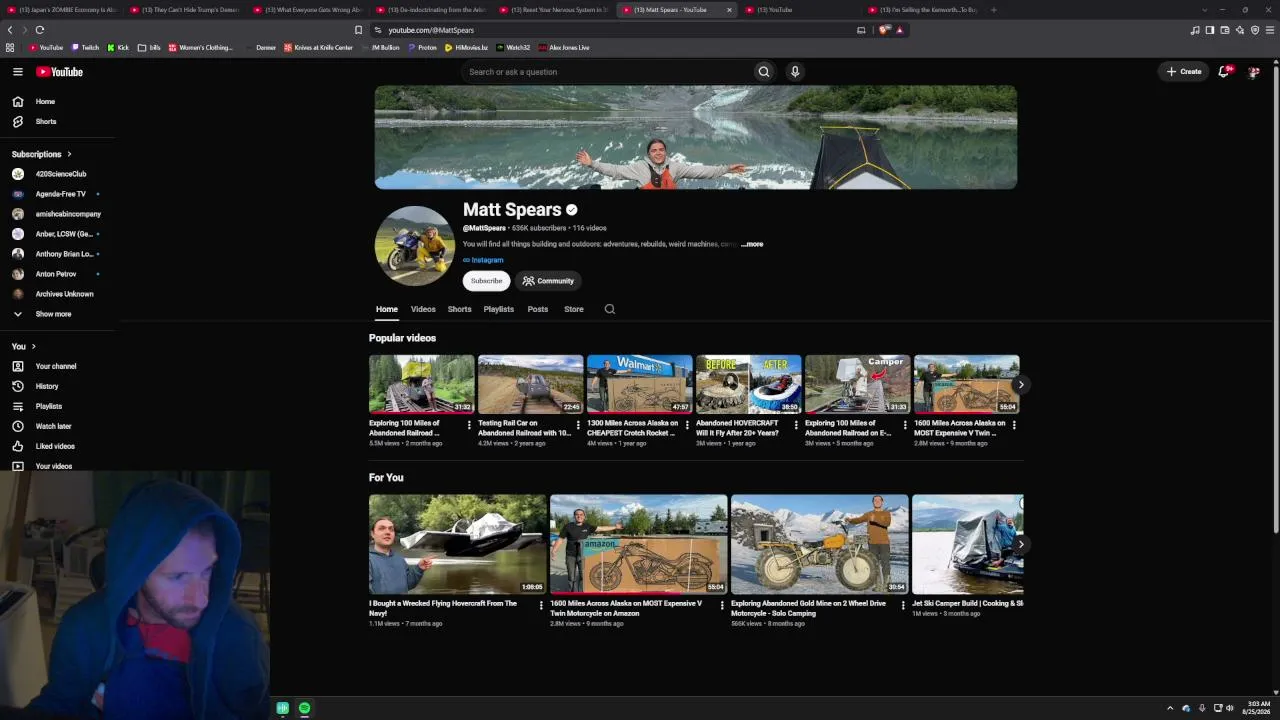
Task: Open the Abandoned HOVERCRAFT video thumbnail
Action: [x=749, y=384]
